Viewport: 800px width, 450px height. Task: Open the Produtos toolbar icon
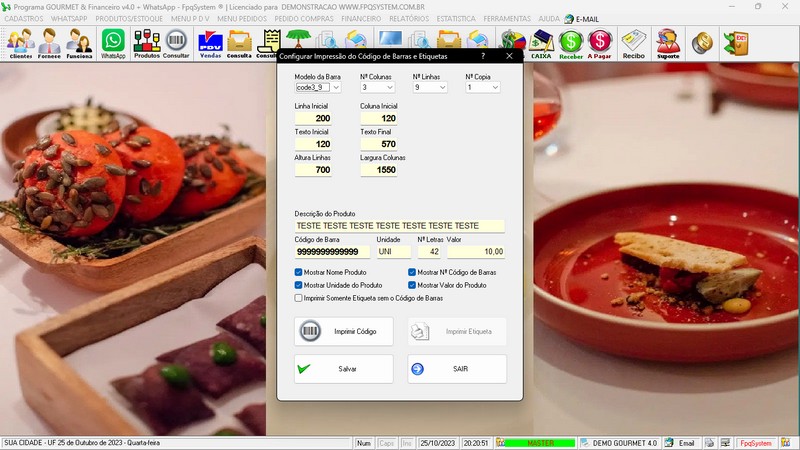tap(147, 43)
